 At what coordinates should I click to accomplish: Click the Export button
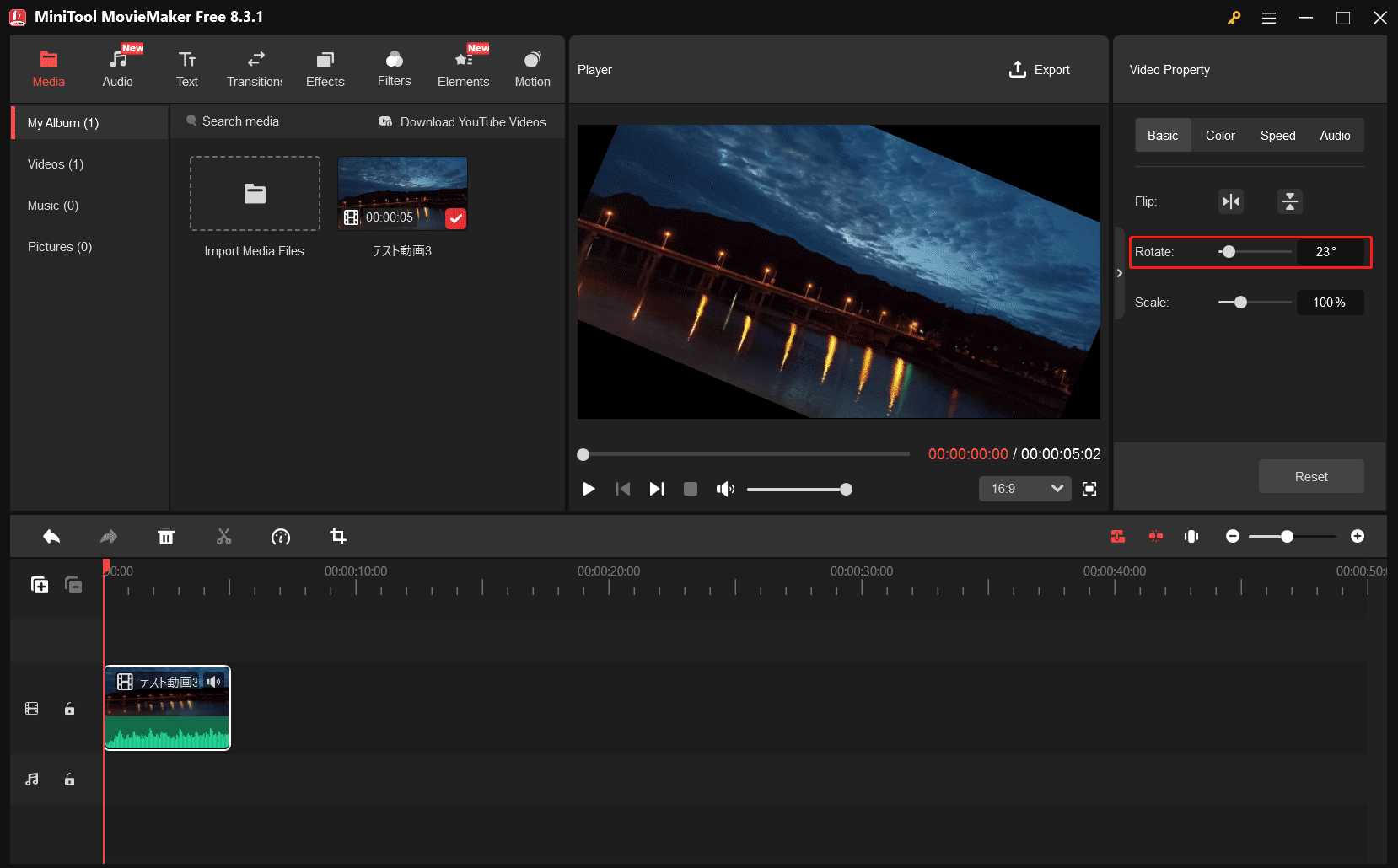(x=1040, y=70)
